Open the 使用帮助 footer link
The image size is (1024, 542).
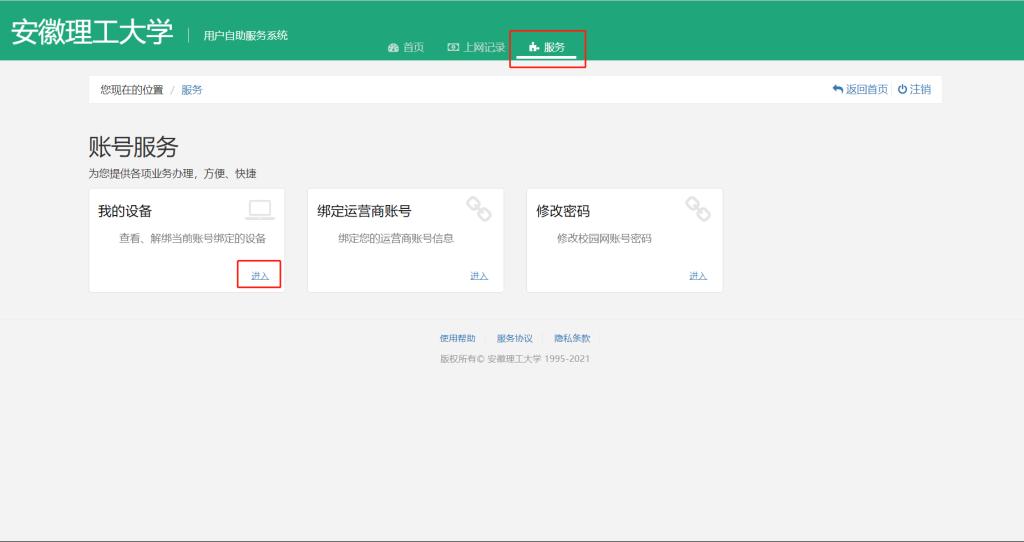coord(458,338)
